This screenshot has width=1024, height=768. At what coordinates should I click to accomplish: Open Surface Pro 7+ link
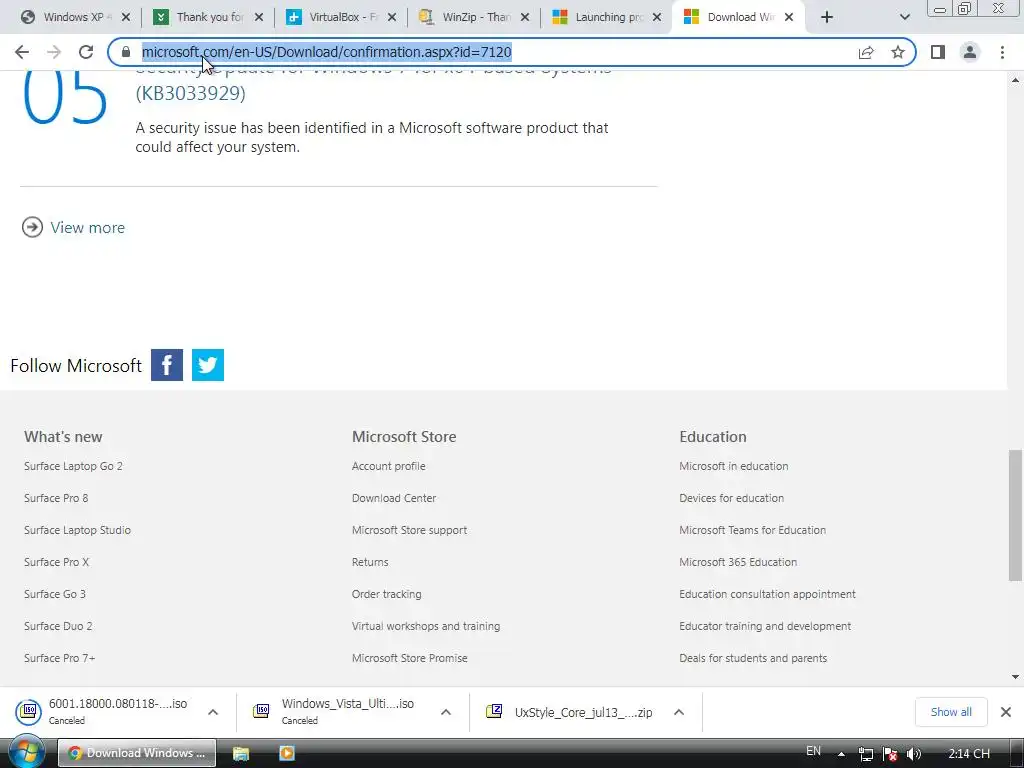59,658
